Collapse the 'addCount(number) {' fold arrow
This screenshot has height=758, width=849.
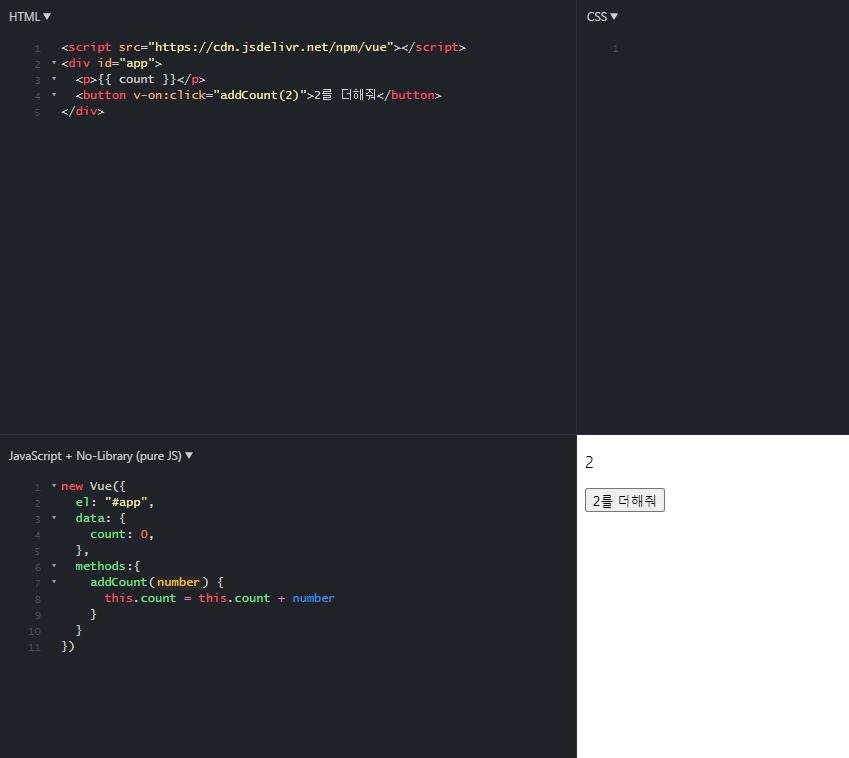[54, 581]
